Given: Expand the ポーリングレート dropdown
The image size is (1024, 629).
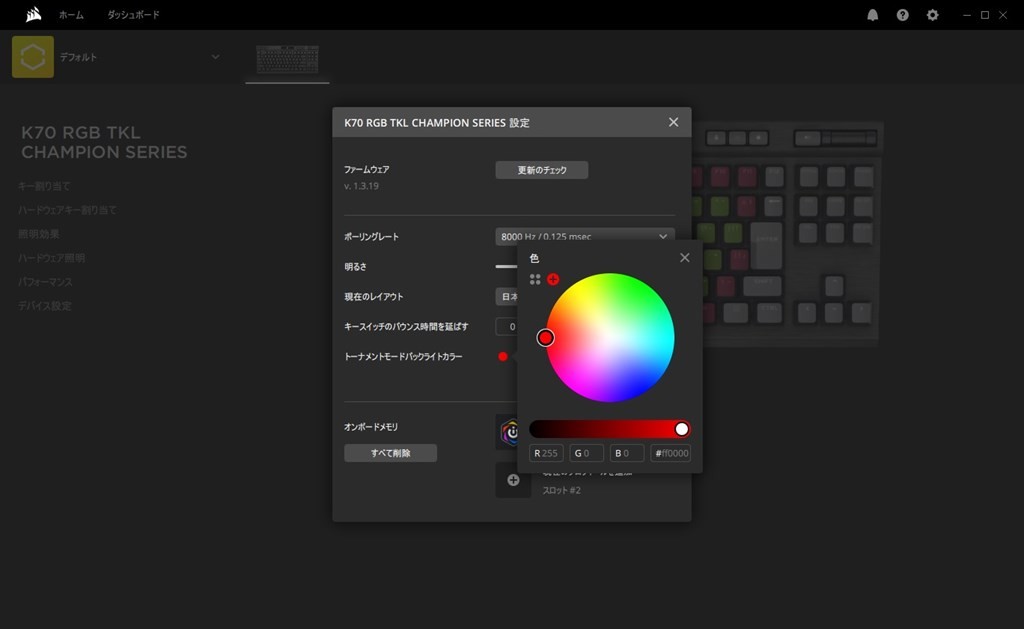Looking at the screenshot, I should (584, 236).
